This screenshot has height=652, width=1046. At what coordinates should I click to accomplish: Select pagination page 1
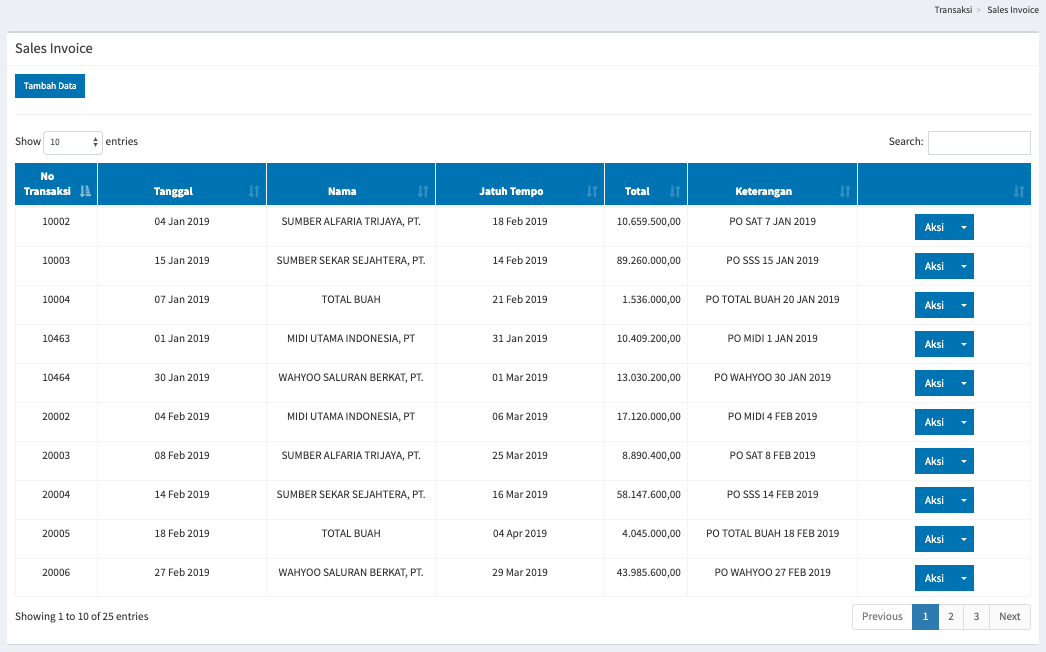coord(925,617)
